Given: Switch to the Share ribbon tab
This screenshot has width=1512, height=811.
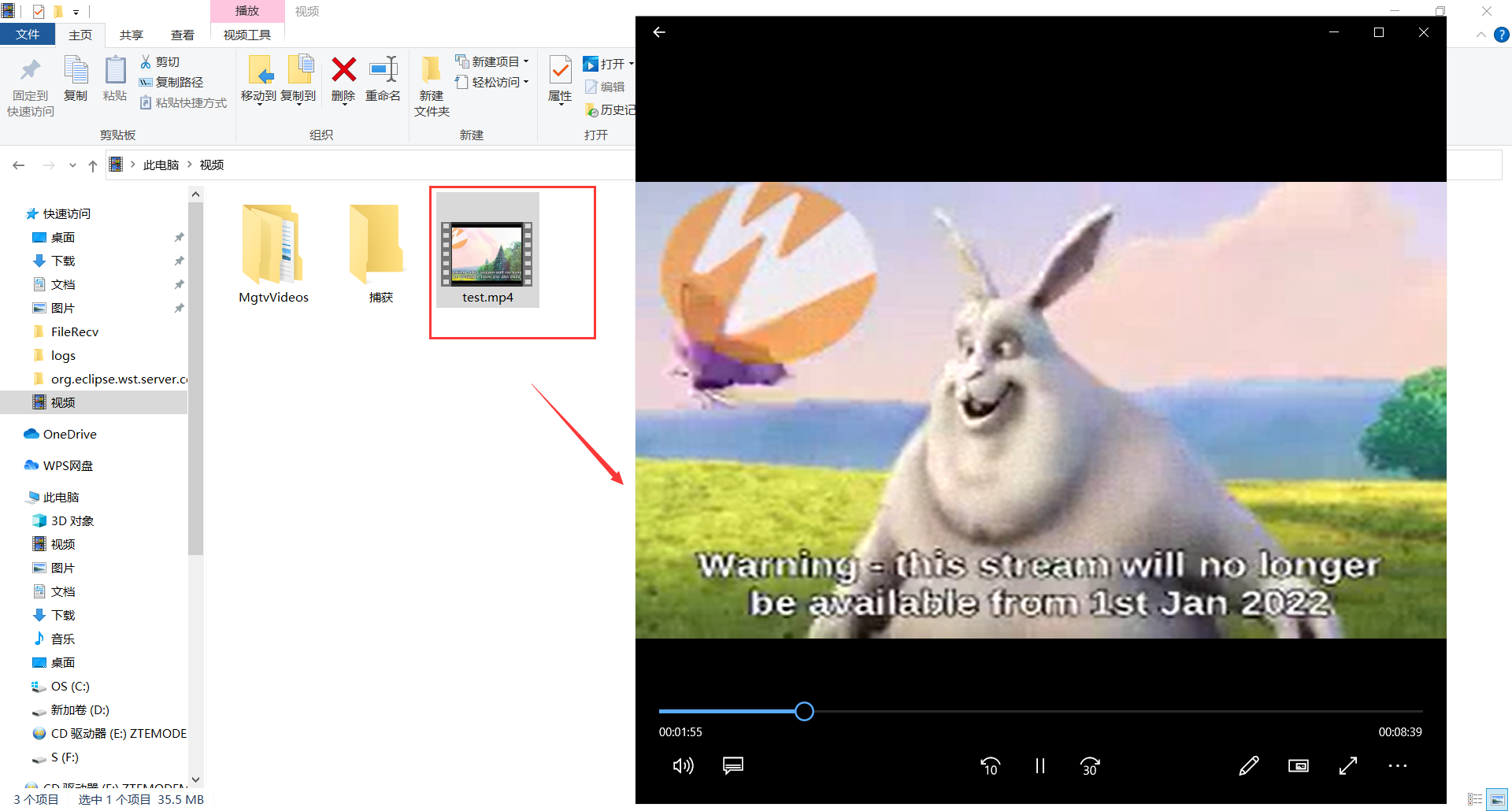Looking at the screenshot, I should pyautogui.click(x=132, y=35).
